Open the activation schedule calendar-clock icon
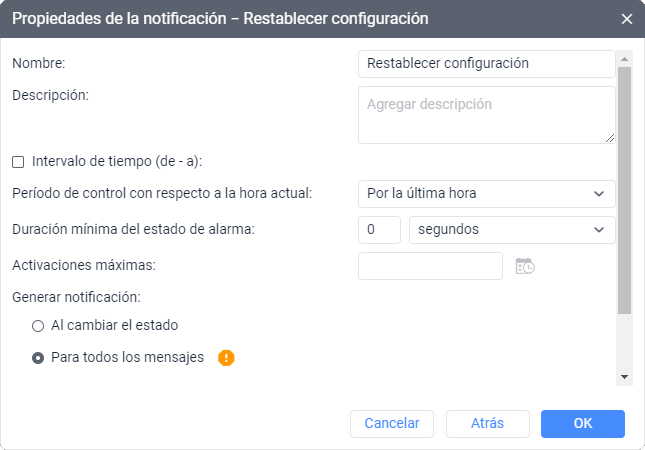Image resolution: width=645 pixels, height=450 pixels. click(x=525, y=266)
